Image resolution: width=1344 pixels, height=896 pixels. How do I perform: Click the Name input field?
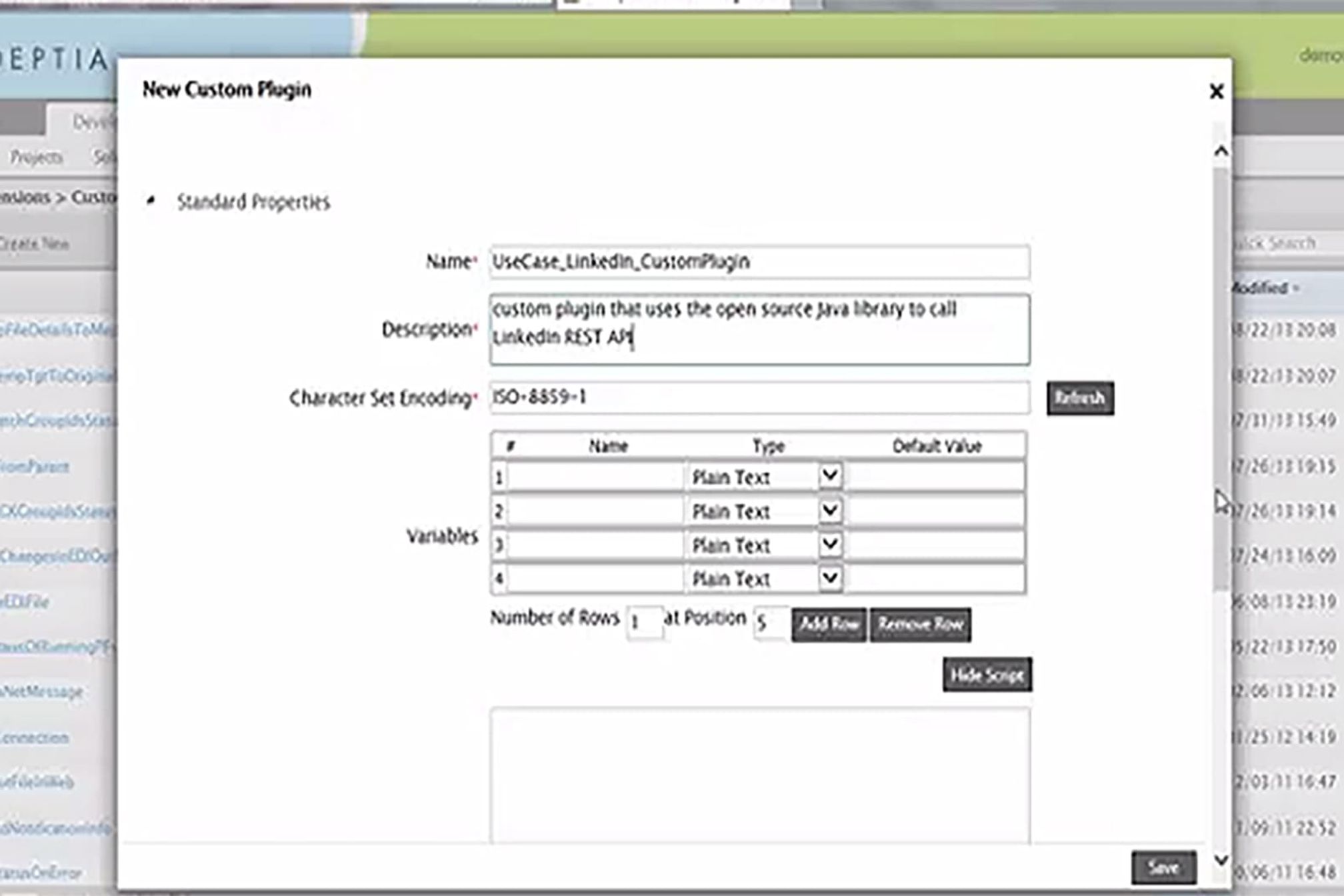point(759,262)
